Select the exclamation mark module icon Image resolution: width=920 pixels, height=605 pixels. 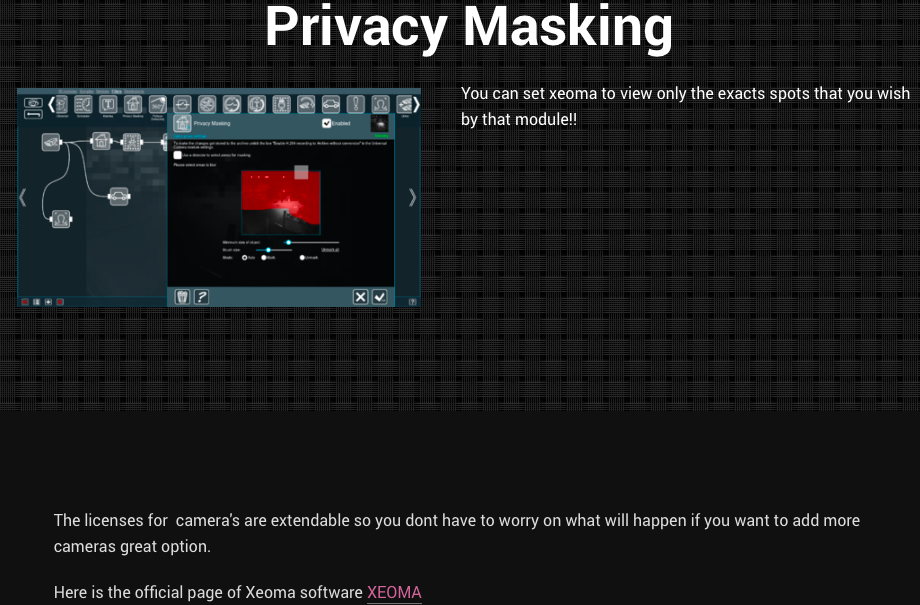[356, 104]
